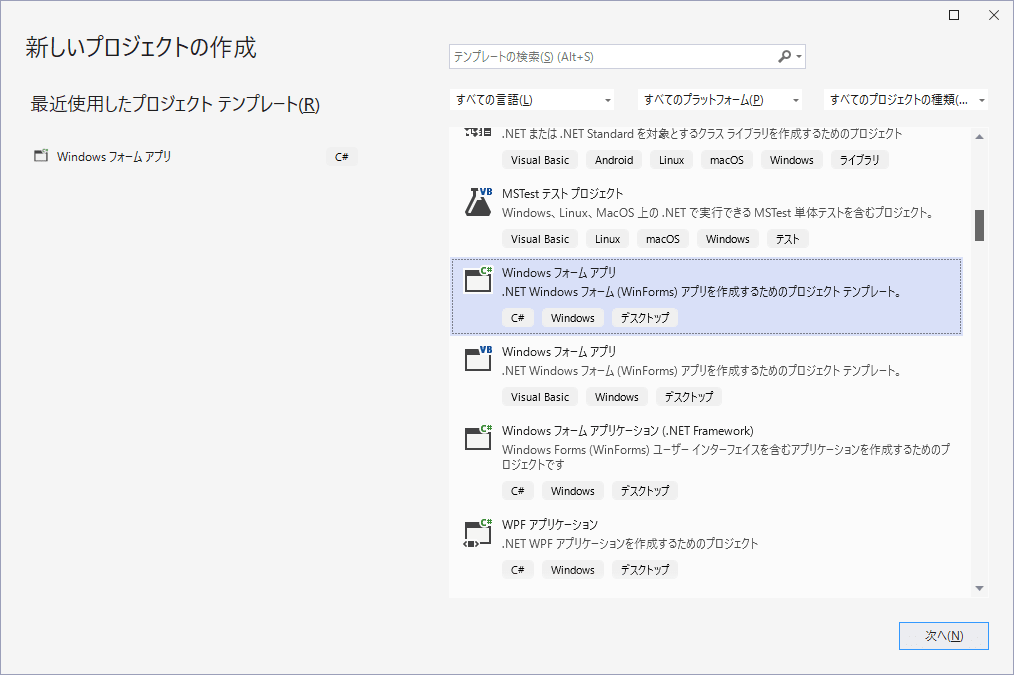Viewport: 1014px width, 675px height.
Task: Click the Linux tag on MSTest project
Action: tap(607, 239)
